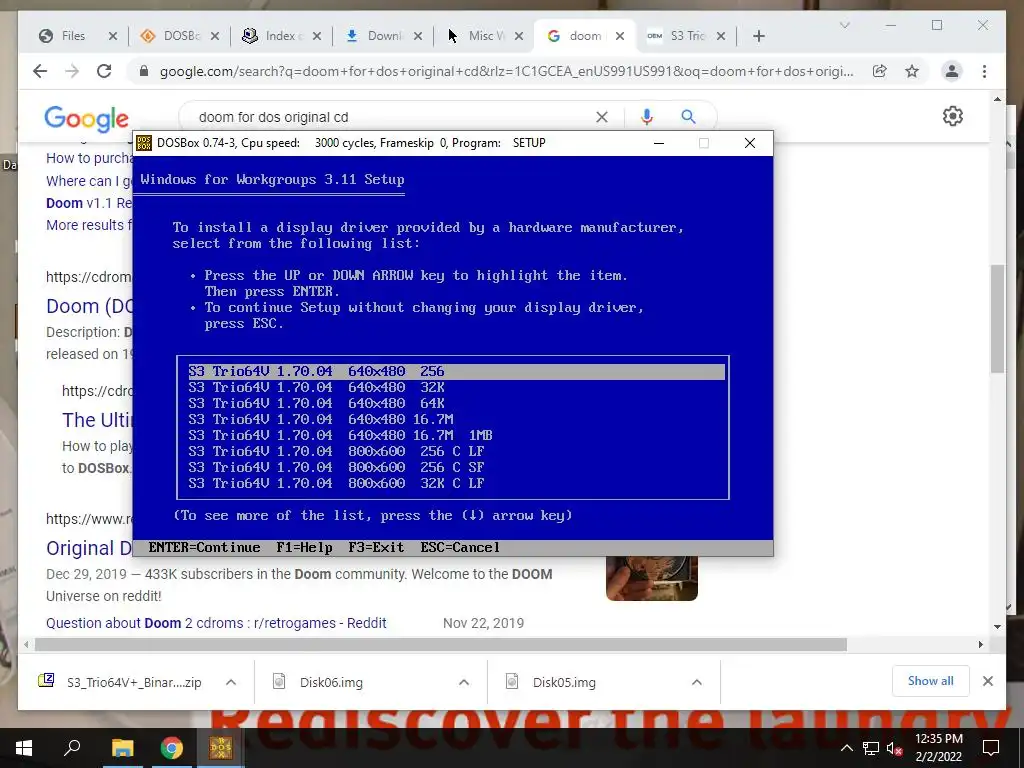Open the Windows Start menu

tap(24, 748)
